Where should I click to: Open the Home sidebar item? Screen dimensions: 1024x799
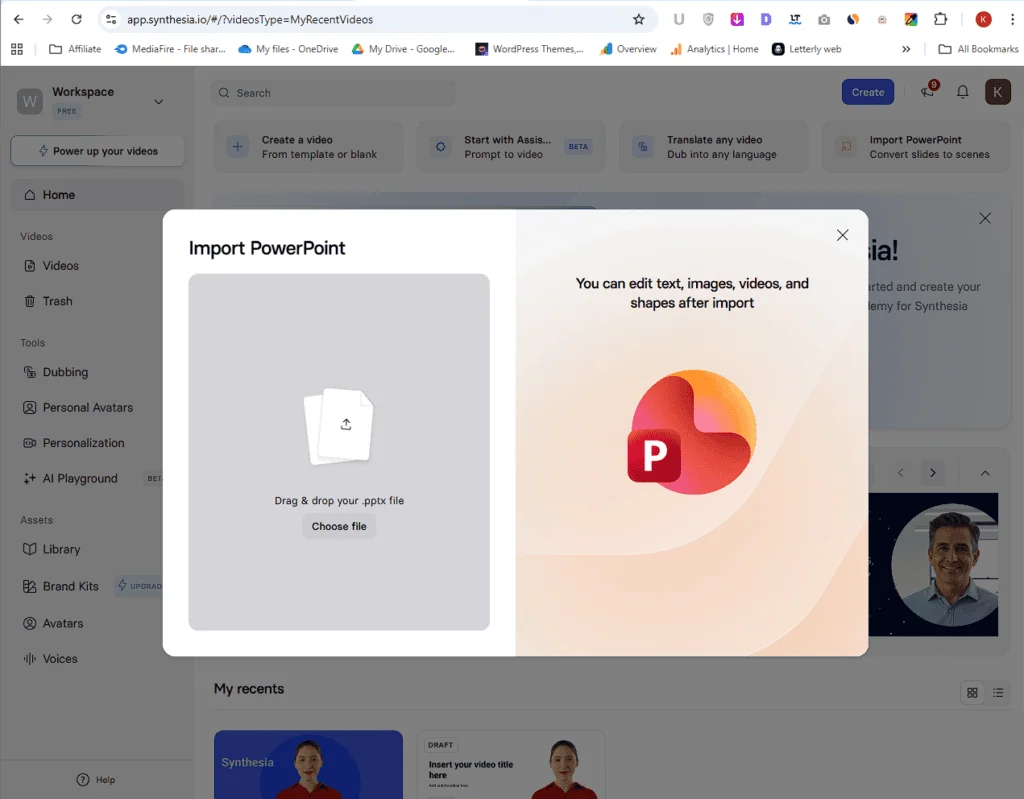point(97,195)
